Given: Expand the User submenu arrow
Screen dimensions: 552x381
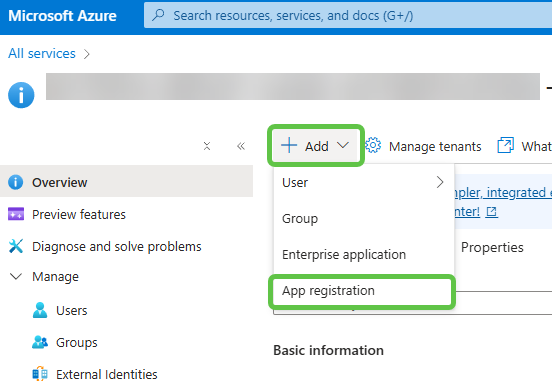Looking at the screenshot, I should coord(440,182).
